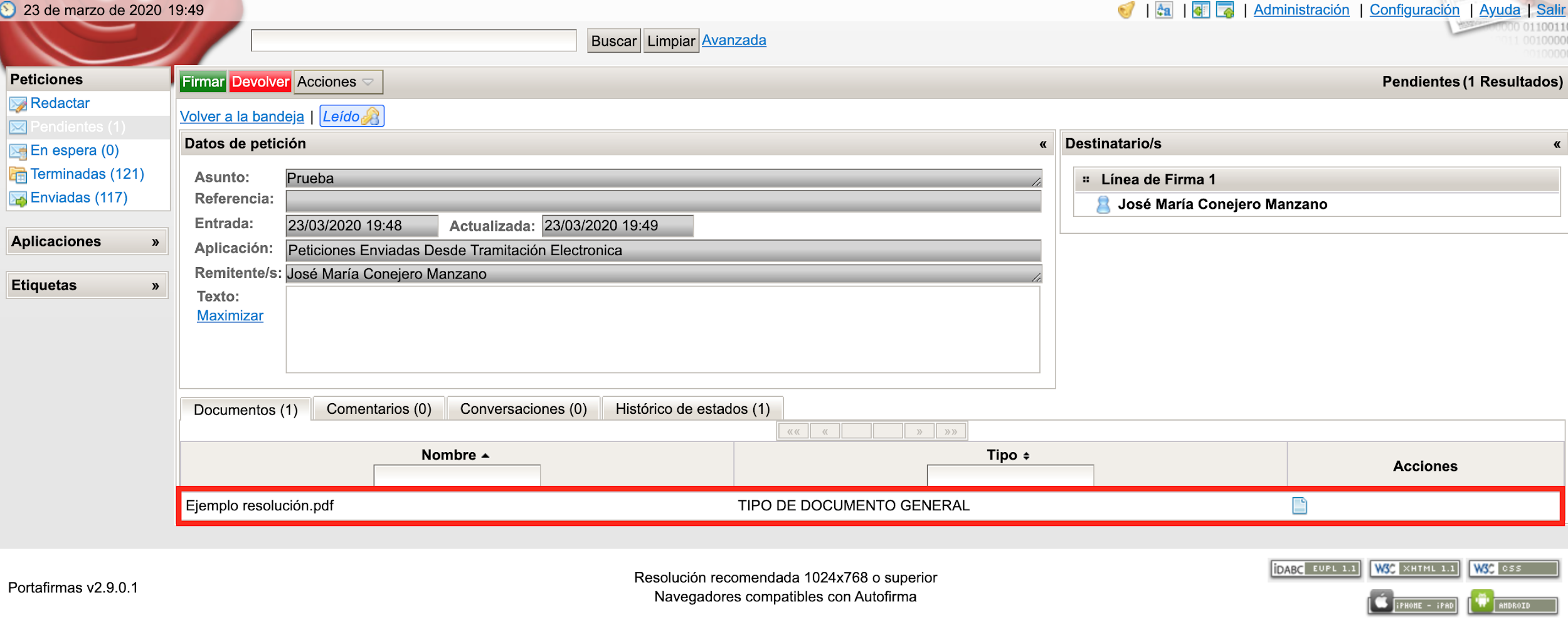Click the Android app badge

click(1512, 603)
